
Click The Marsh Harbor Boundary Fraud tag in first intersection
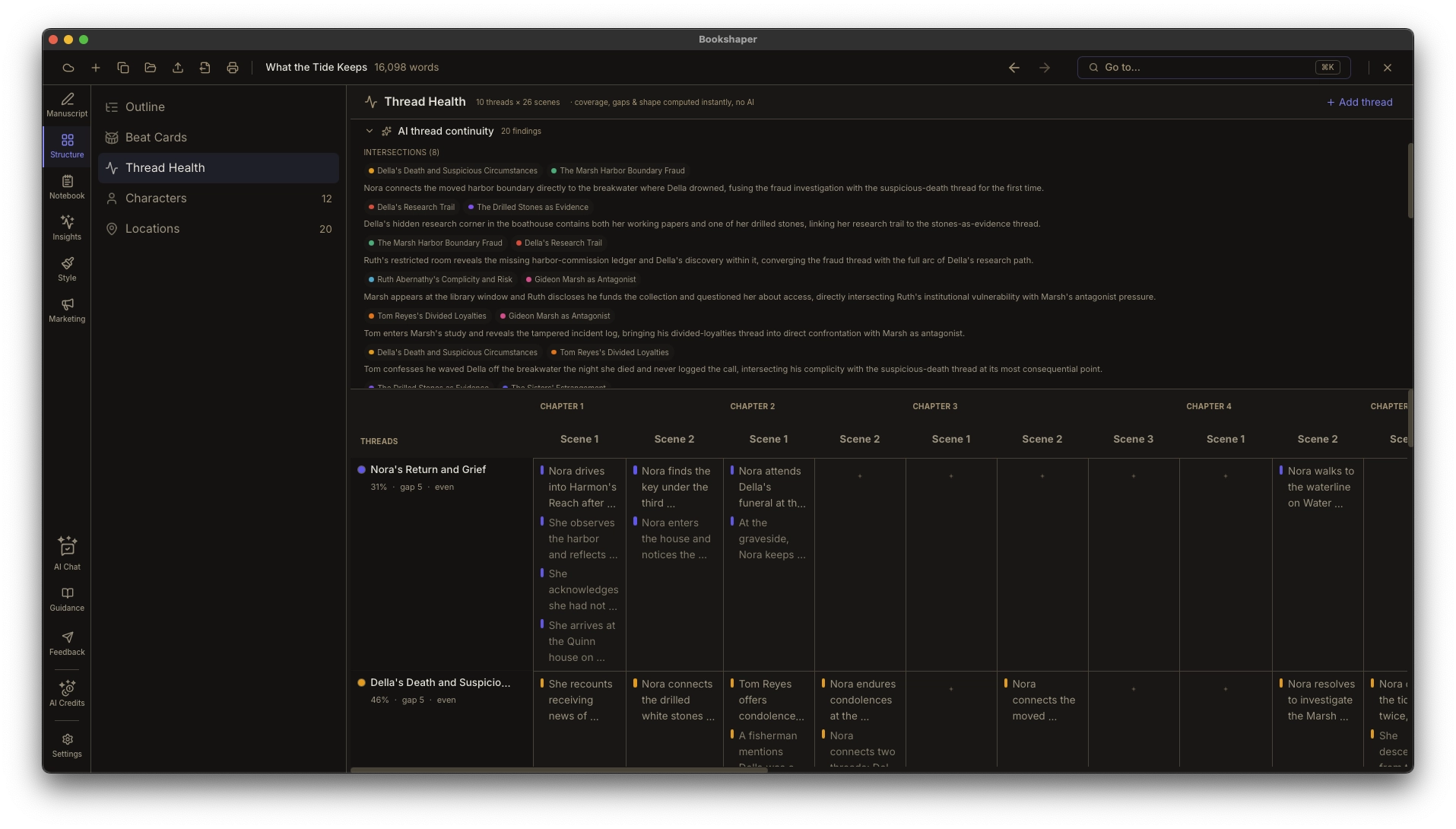tap(617, 171)
